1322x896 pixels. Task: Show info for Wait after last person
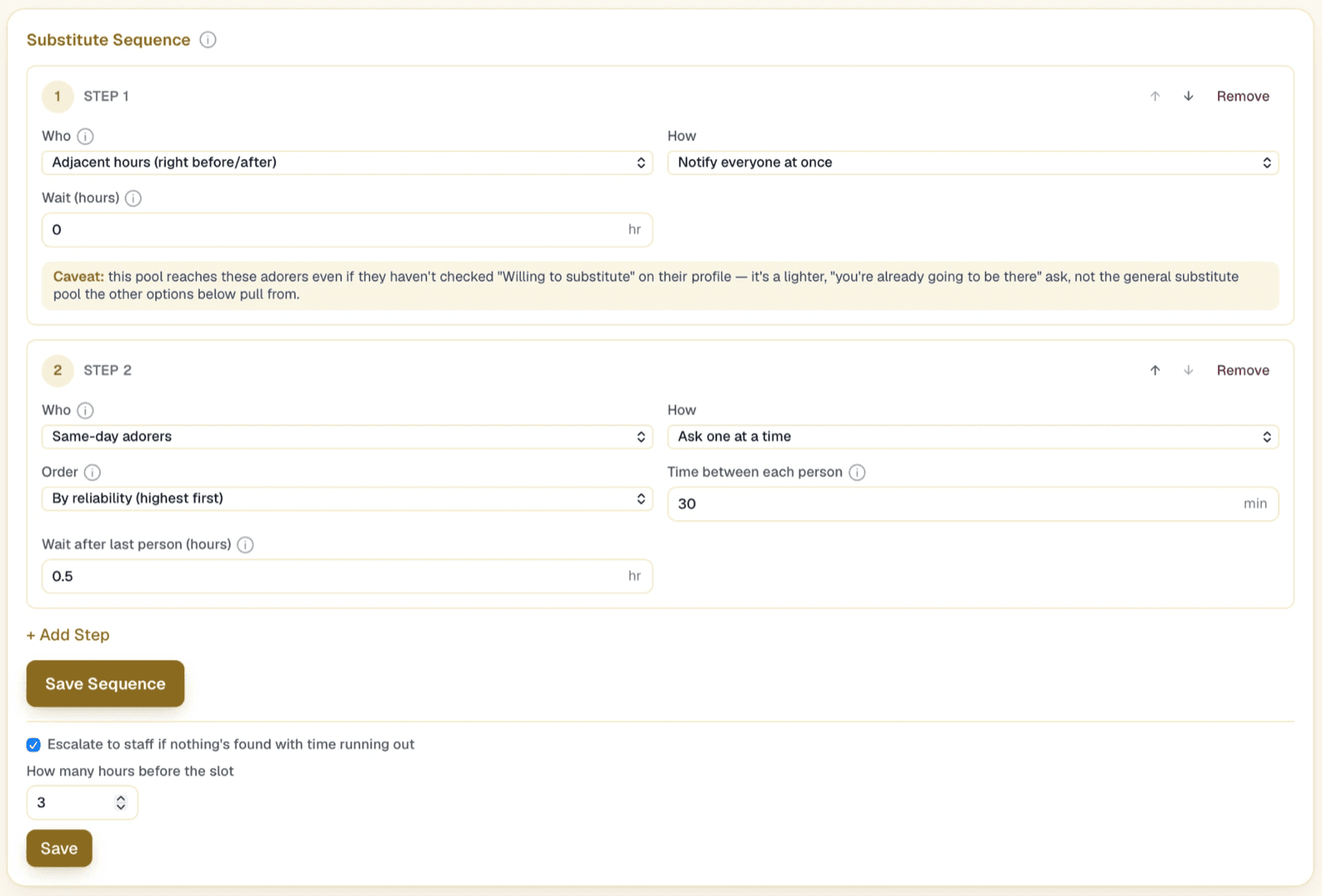[245, 545]
